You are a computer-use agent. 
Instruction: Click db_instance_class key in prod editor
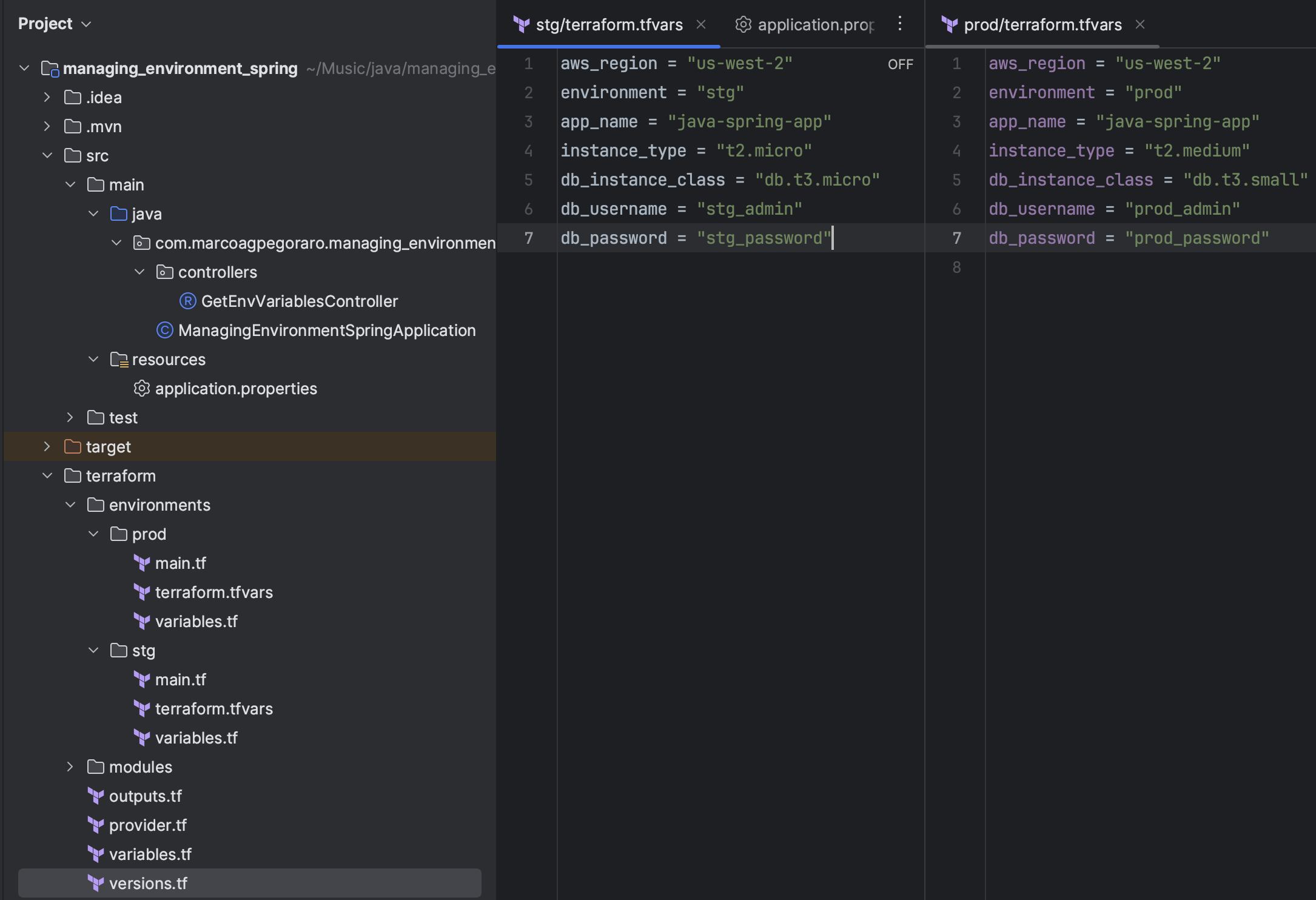point(1071,180)
